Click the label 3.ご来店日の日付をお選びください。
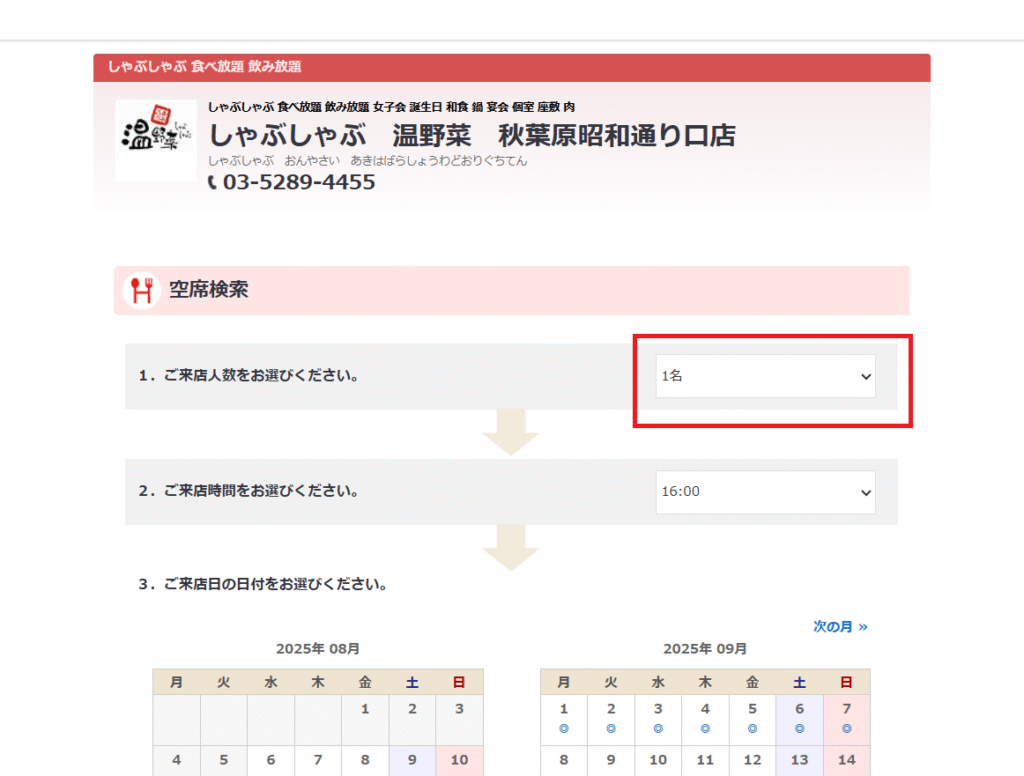 click(263, 584)
